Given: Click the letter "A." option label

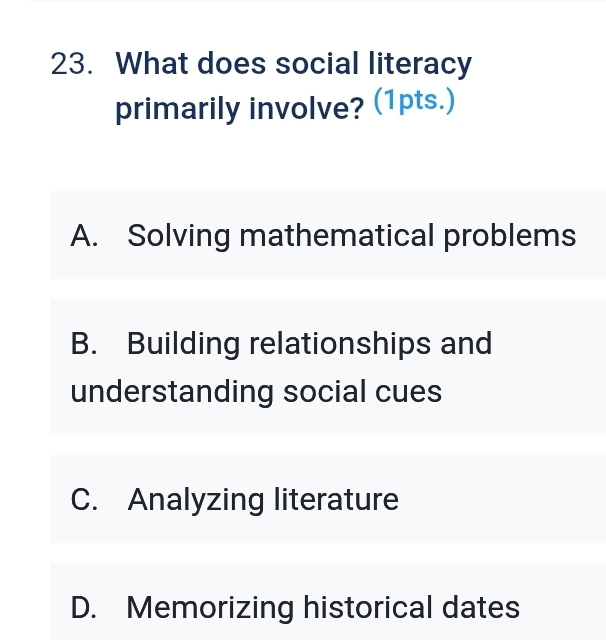Looking at the screenshot, I should click(x=86, y=237).
